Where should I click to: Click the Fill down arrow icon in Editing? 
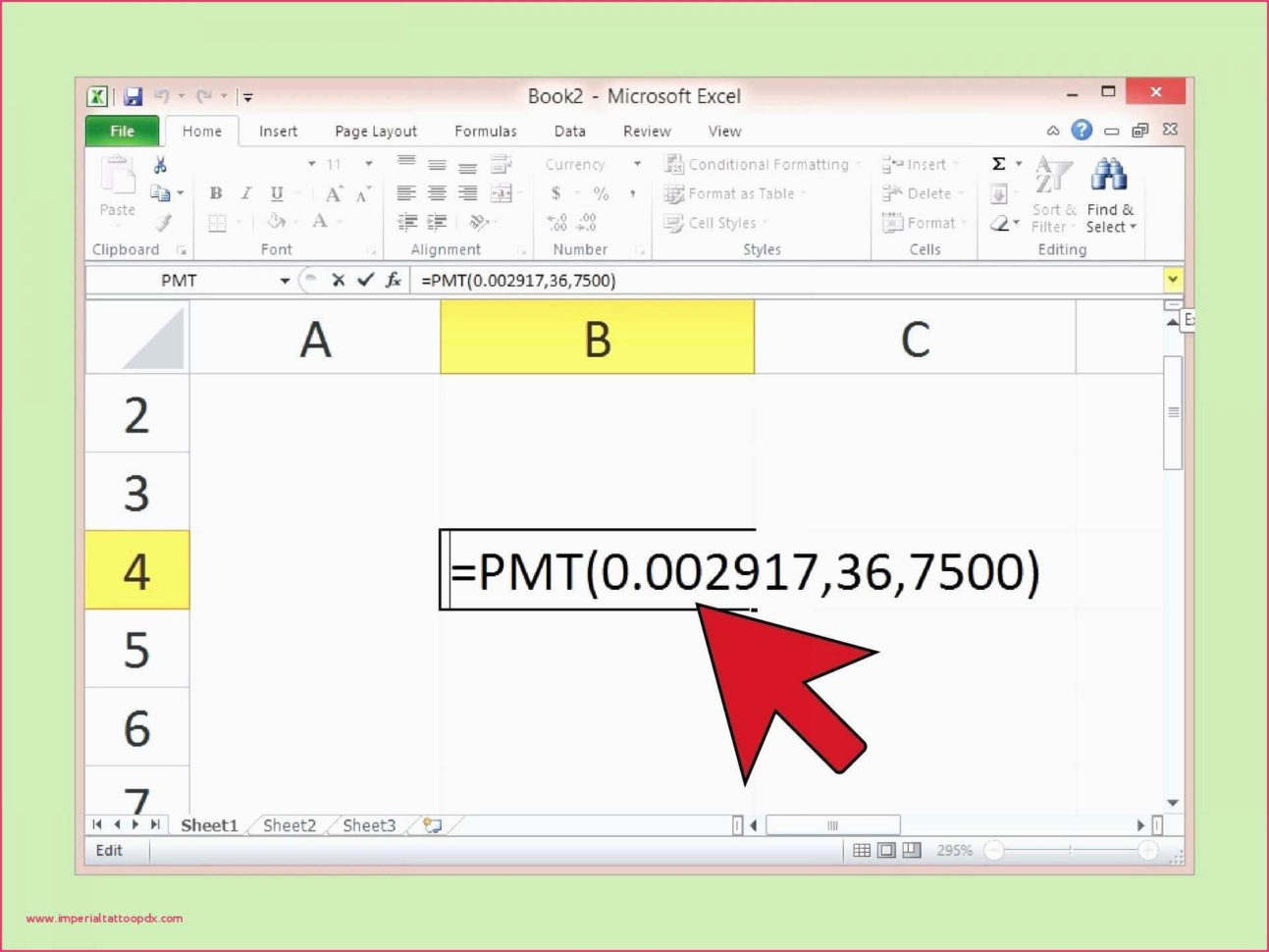999,194
